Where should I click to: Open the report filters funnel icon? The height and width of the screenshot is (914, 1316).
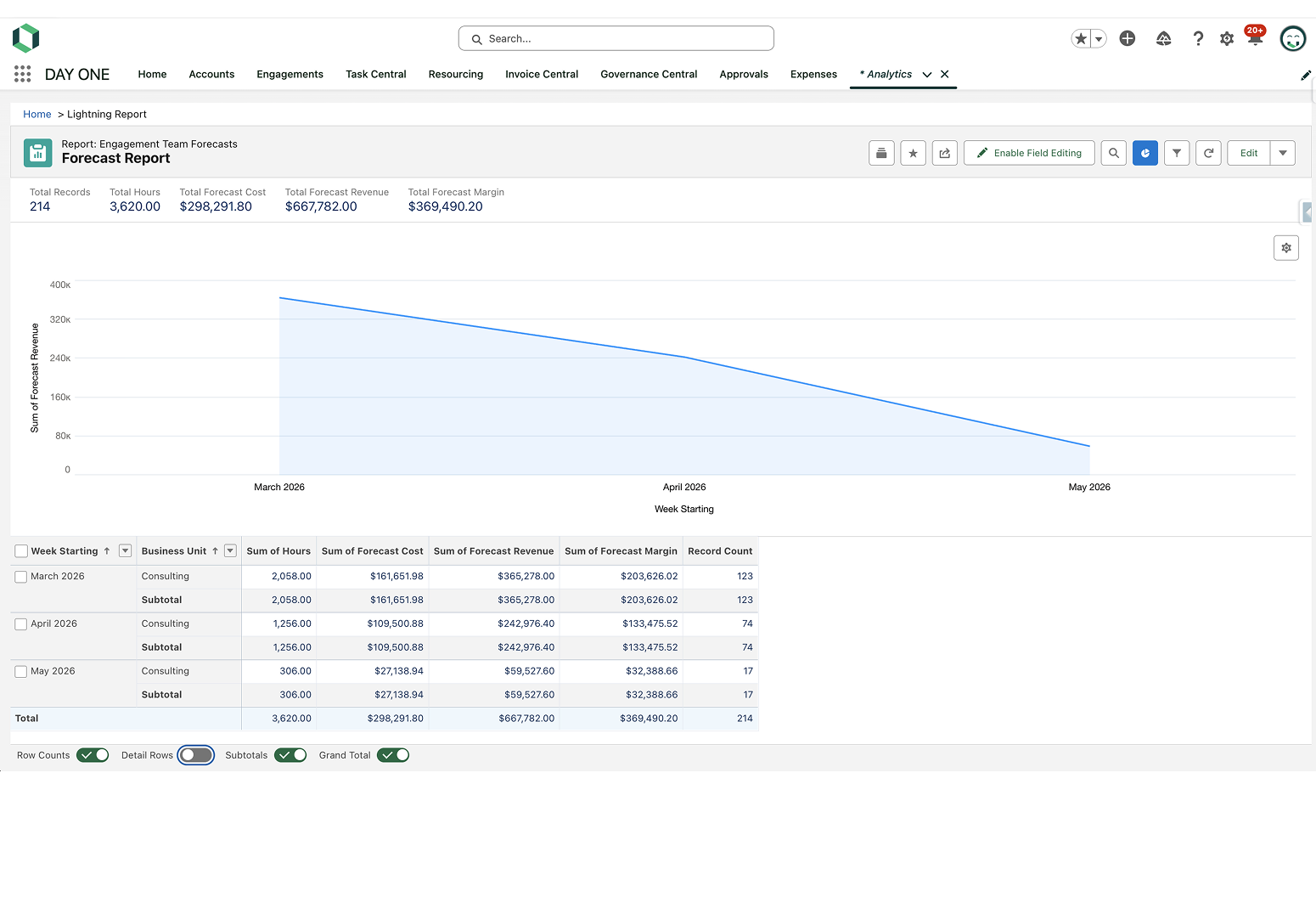1177,153
